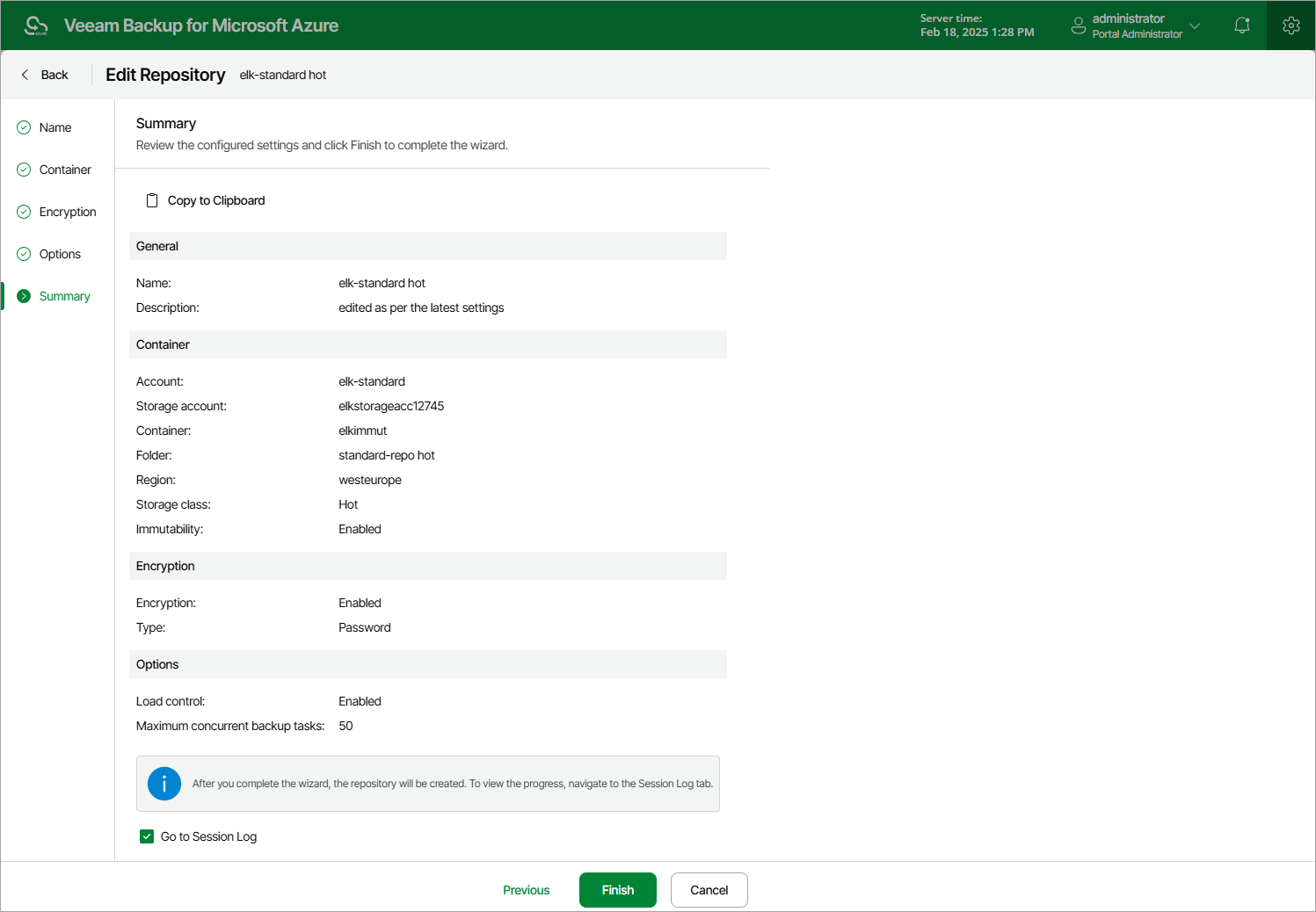Viewport: 1316px width, 912px height.
Task: Cancel the Edit Repository wizard
Action: [x=709, y=890]
